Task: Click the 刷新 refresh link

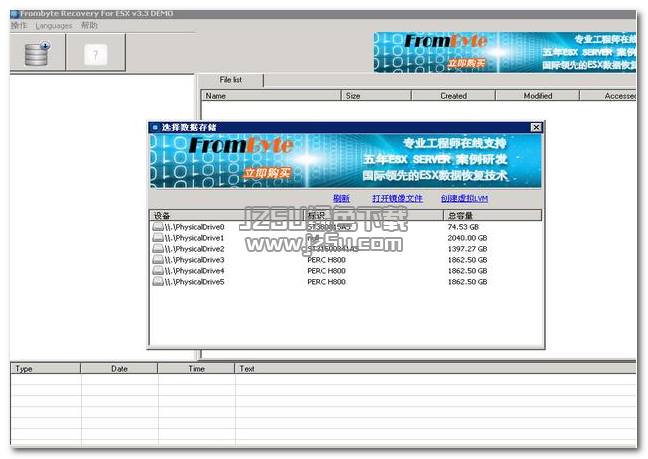Action: (x=341, y=198)
